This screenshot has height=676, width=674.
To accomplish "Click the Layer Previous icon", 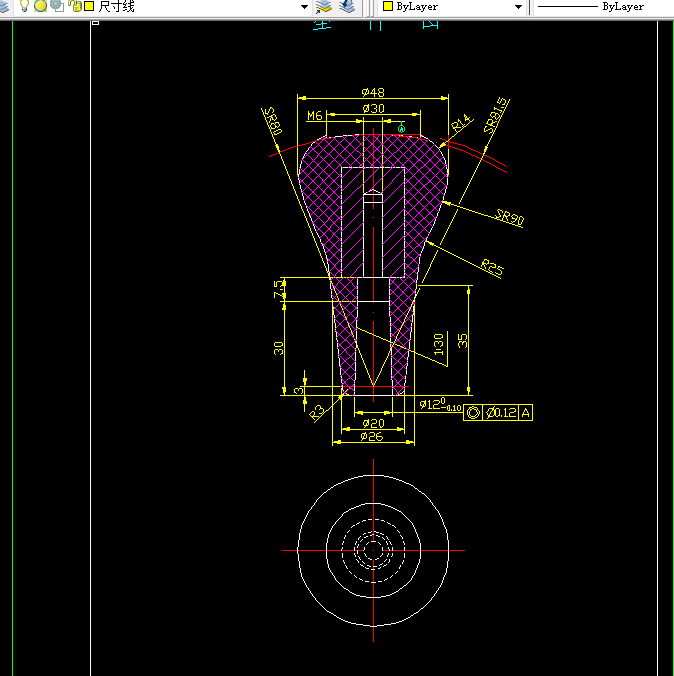I will tap(347, 6).
